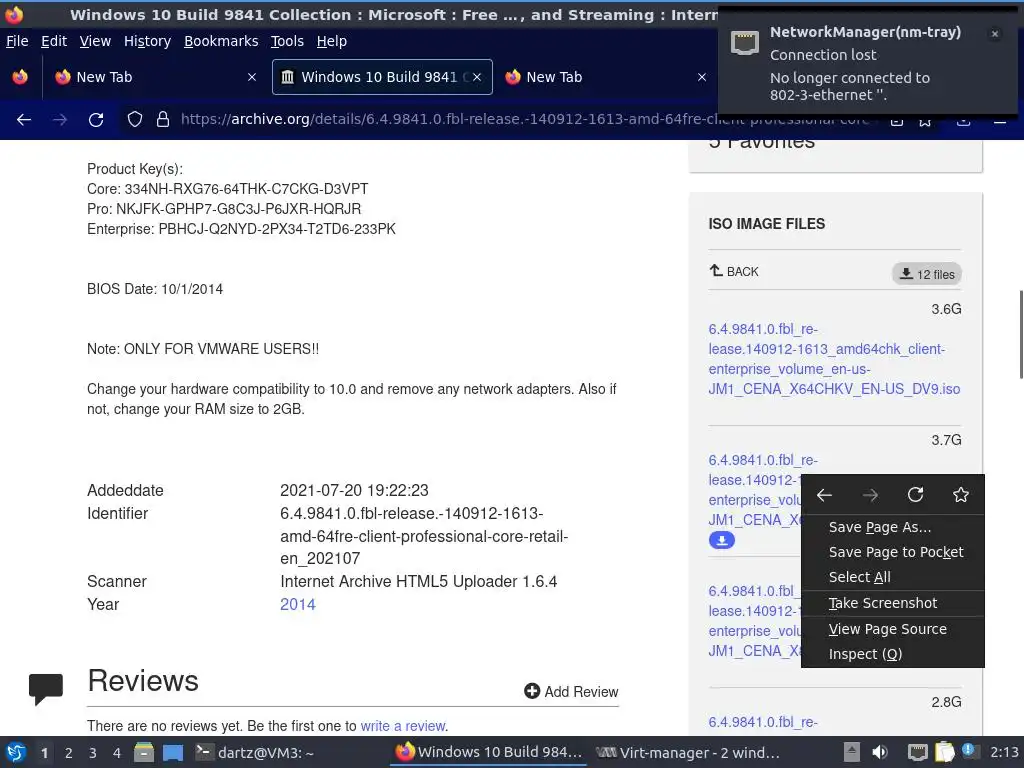
Task: Click the removable media tray icon
Action: 852,752
